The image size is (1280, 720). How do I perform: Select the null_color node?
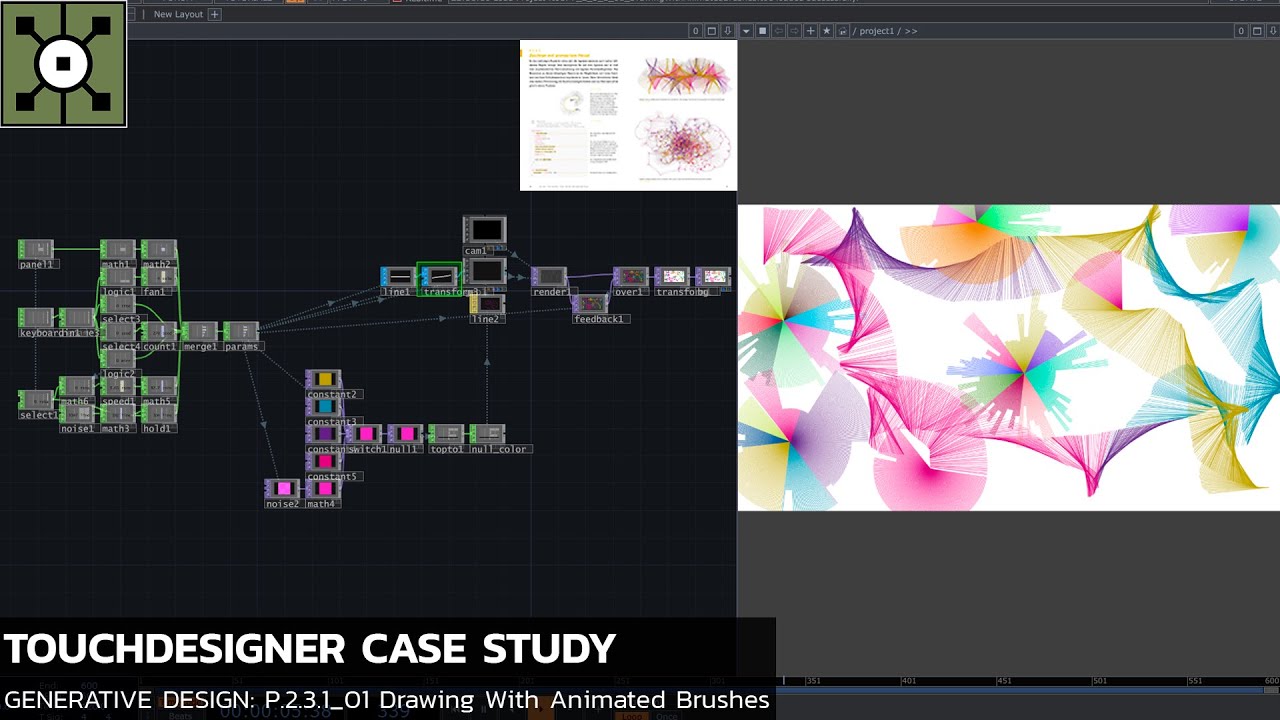487,434
